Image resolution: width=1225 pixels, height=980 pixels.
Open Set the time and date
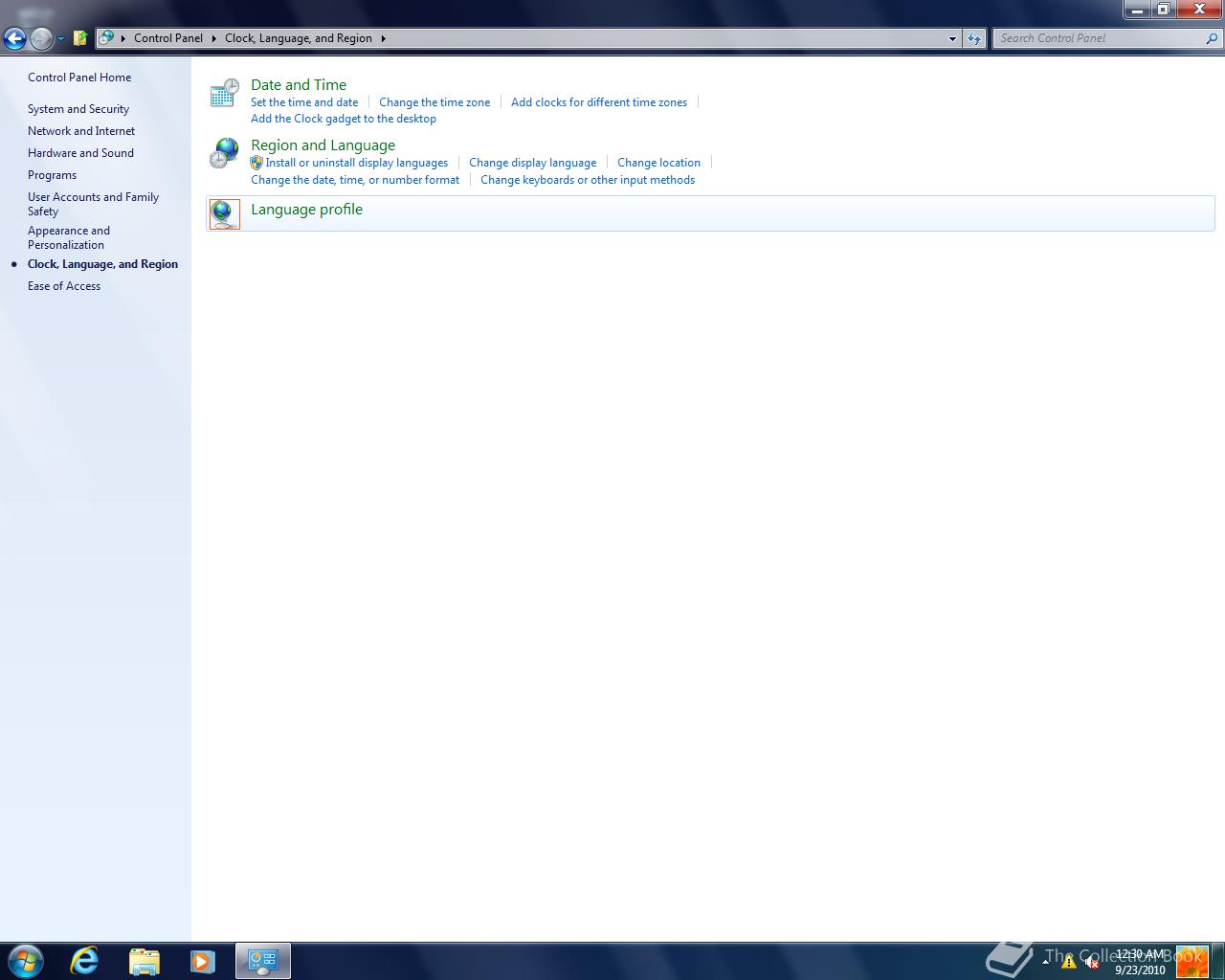304,102
